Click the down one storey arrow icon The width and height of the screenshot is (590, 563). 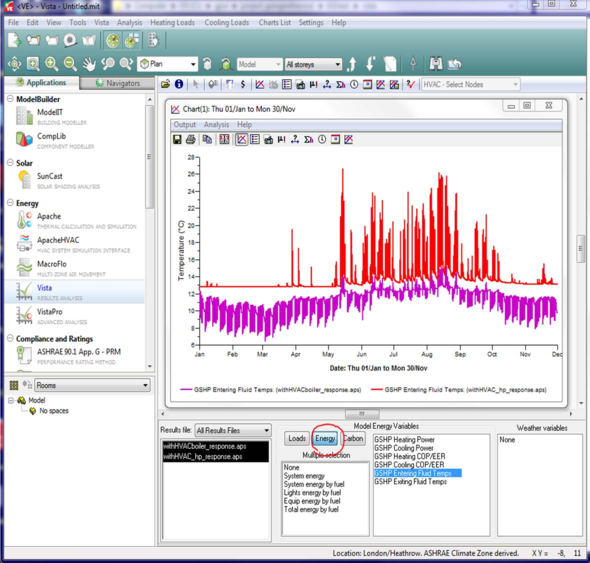[370, 64]
